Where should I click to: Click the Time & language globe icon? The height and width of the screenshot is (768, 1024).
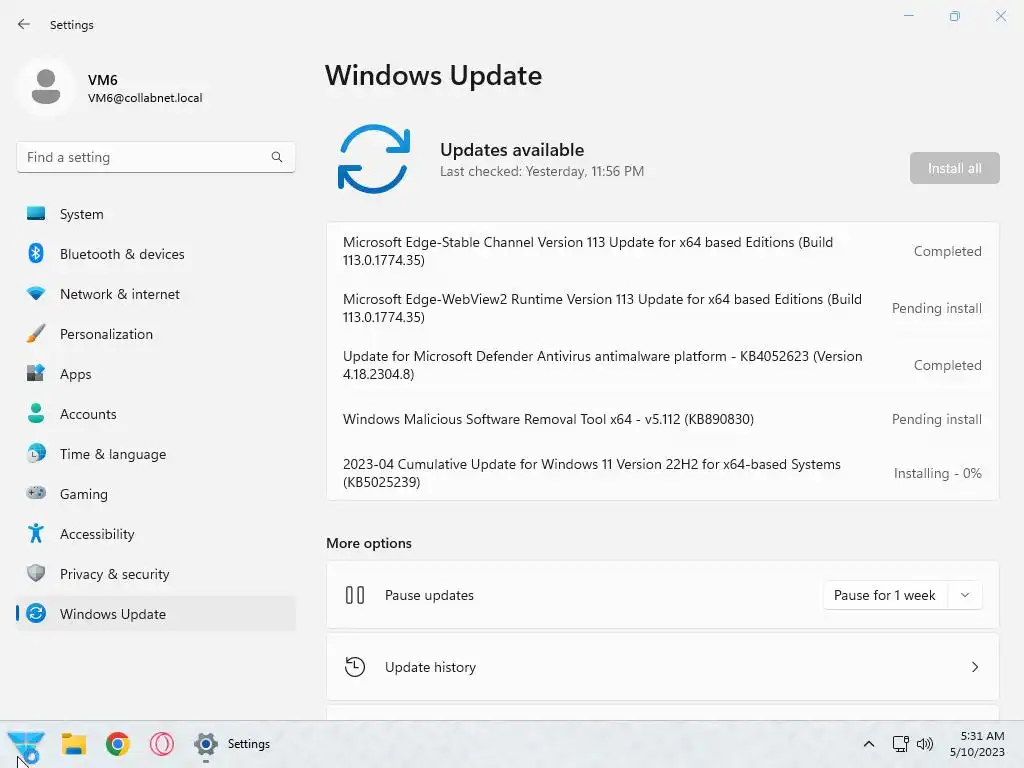(36, 453)
